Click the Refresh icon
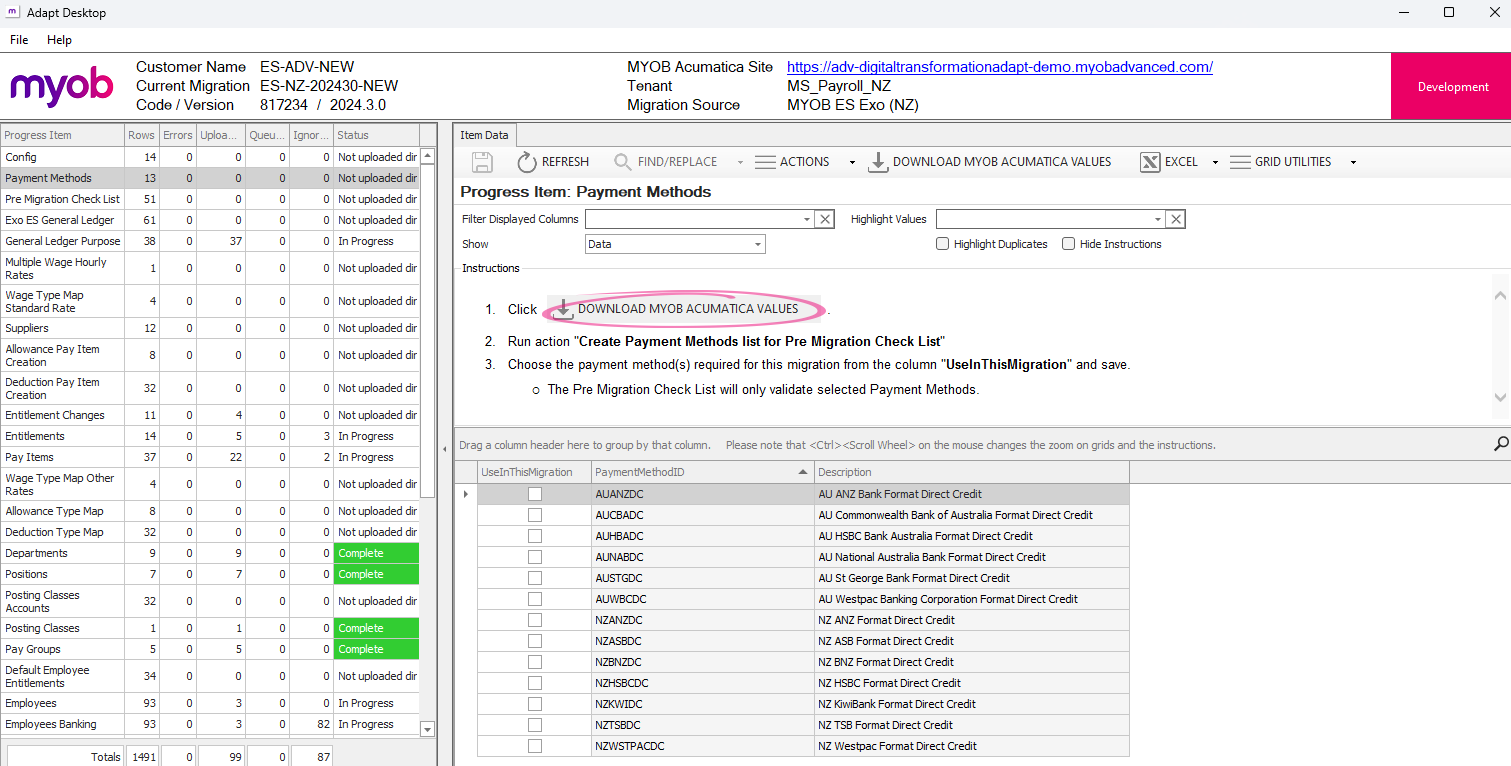The height and width of the screenshot is (766, 1511). point(527,161)
